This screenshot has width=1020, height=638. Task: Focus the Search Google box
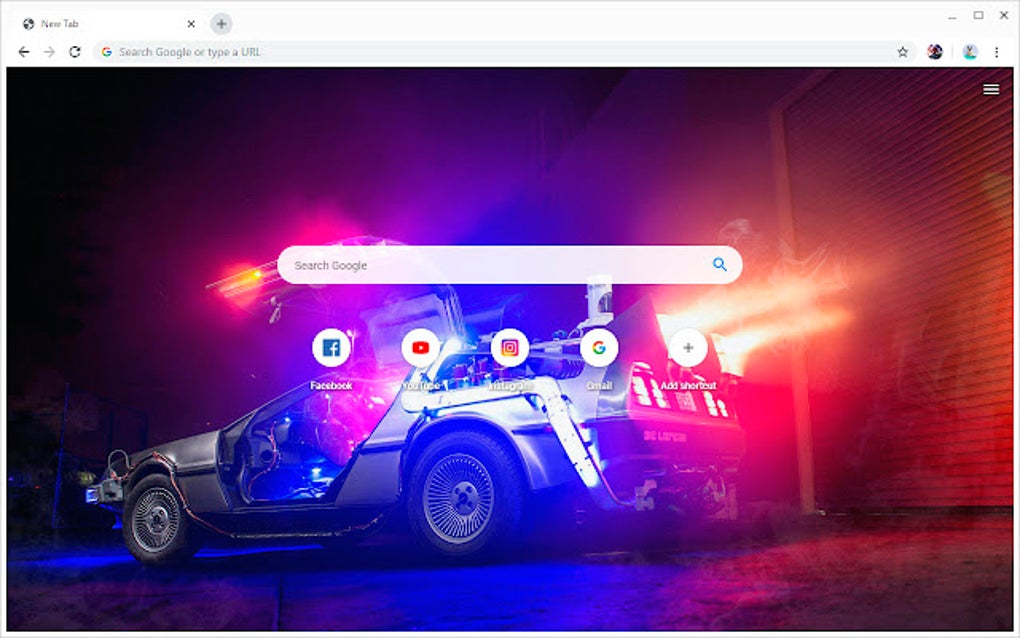point(509,265)
